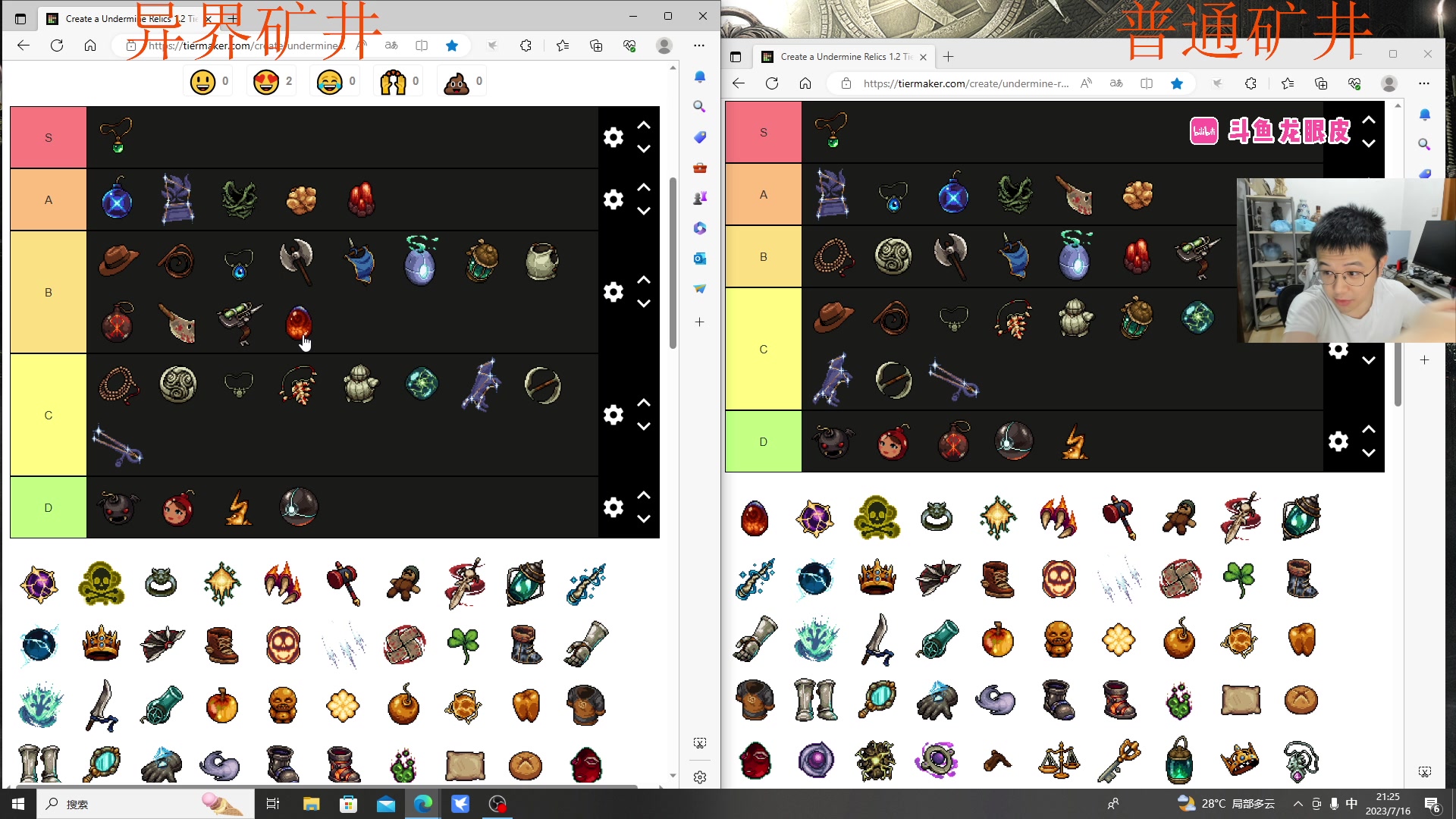Select bead necklace relic in right B tier

(x=833, y=256)
